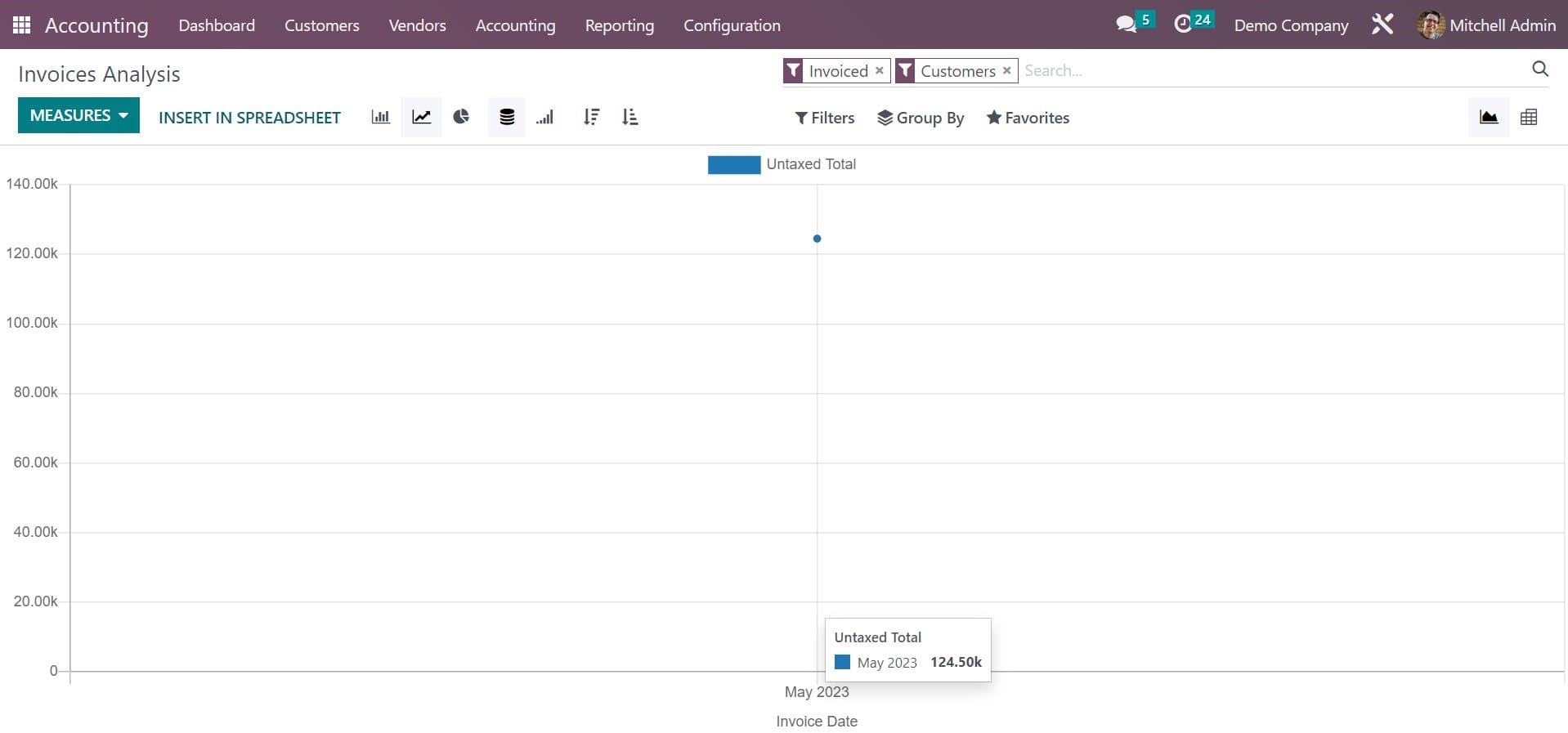
Task: Switch to line chart view
Action: pos(421,117)
